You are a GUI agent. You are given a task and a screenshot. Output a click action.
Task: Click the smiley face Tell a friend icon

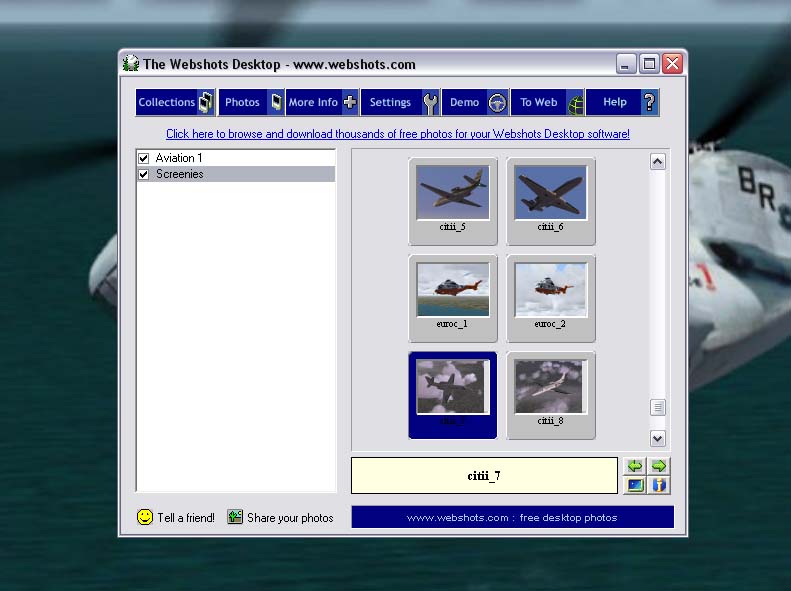(x=145, y=517)
